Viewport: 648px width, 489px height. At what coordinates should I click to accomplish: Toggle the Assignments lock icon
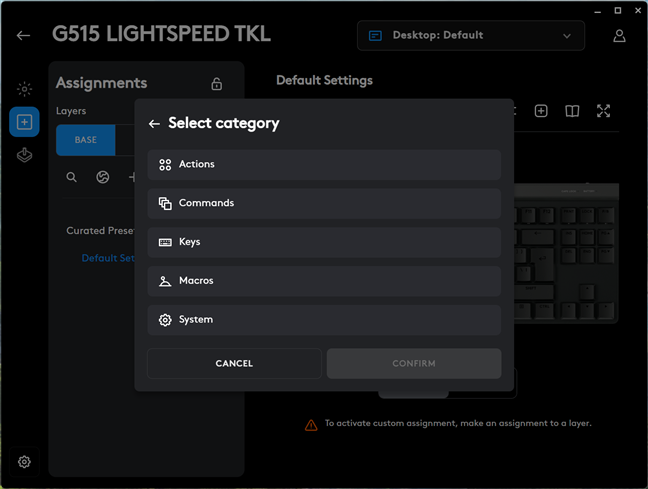(217, 84)
